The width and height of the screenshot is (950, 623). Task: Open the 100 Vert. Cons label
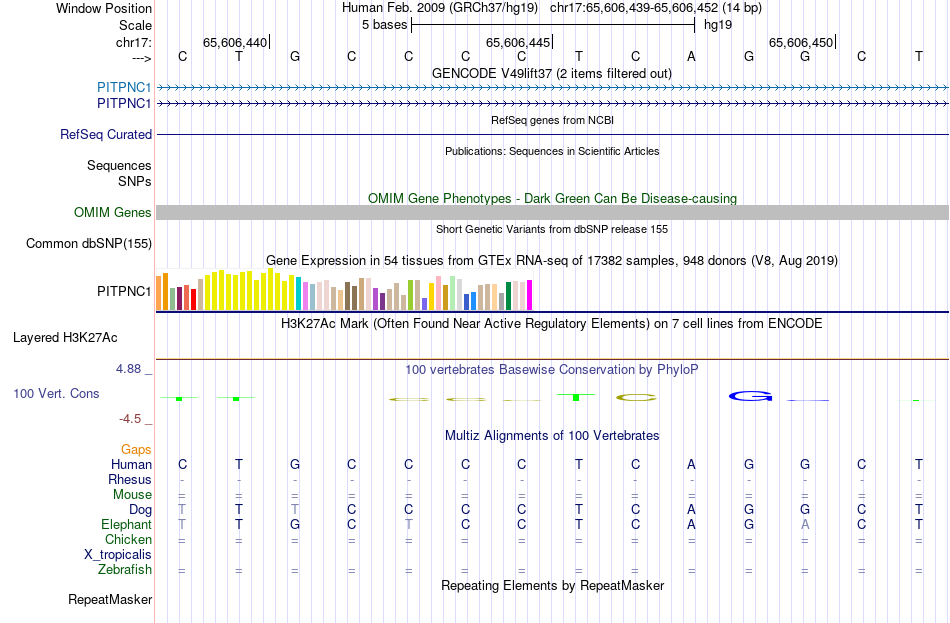(x=56, y=394)
